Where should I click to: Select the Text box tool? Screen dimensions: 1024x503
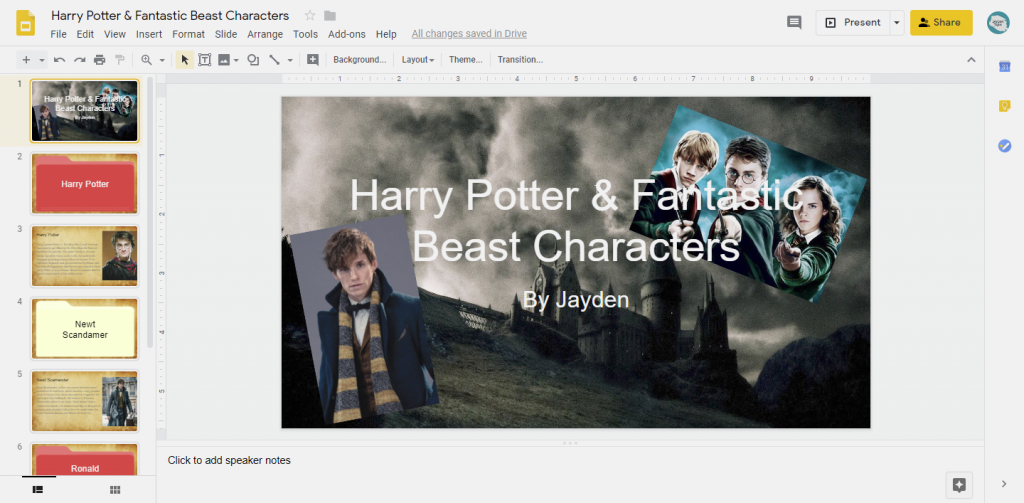click(204, 60)
